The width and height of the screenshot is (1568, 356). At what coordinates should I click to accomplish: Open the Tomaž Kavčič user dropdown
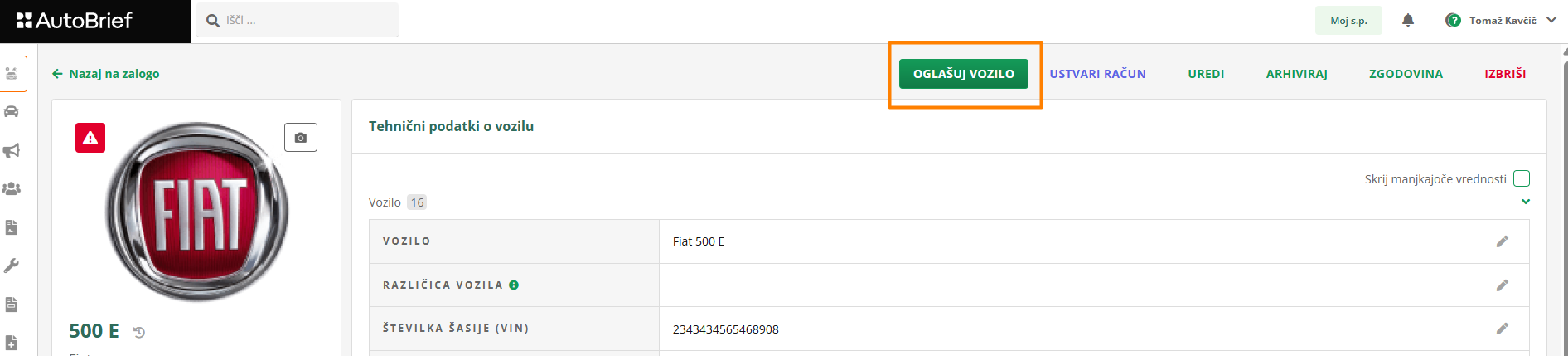point(1501,20)
